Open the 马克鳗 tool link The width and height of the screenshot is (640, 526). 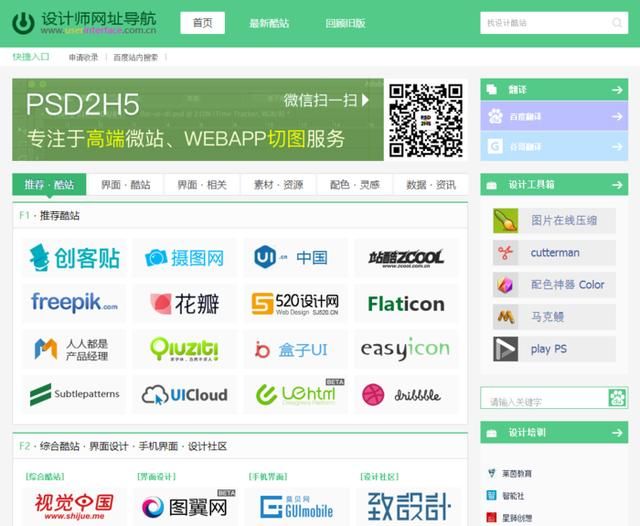pyautogui.click(x=547, y=317)
